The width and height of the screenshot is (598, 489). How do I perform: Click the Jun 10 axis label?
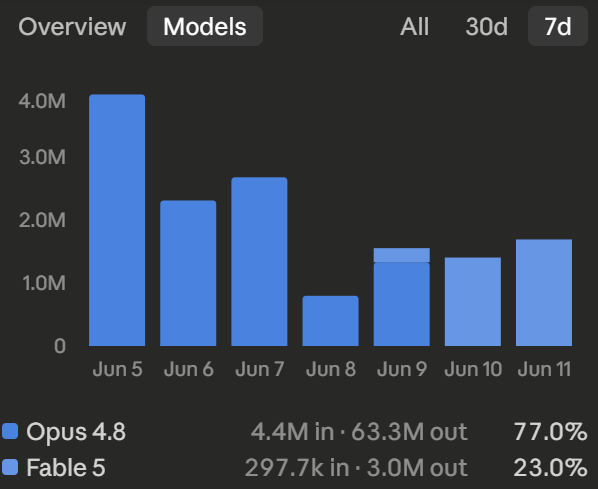[x=473, y=369]
